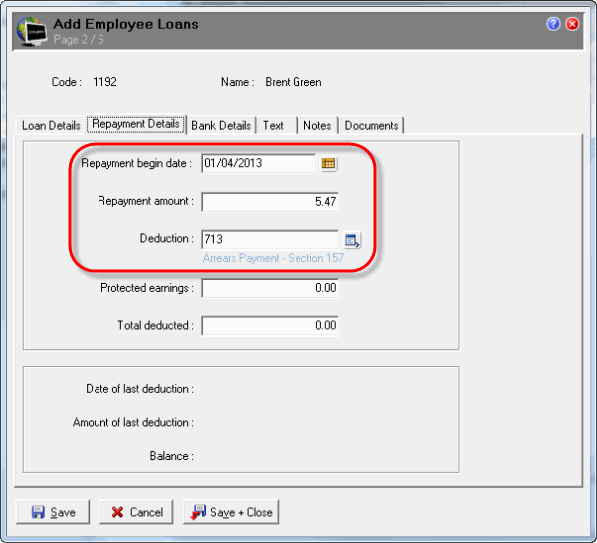Select the Repayment Details tab
Screen dimensions: 597x543
click(x=136, y=124)
